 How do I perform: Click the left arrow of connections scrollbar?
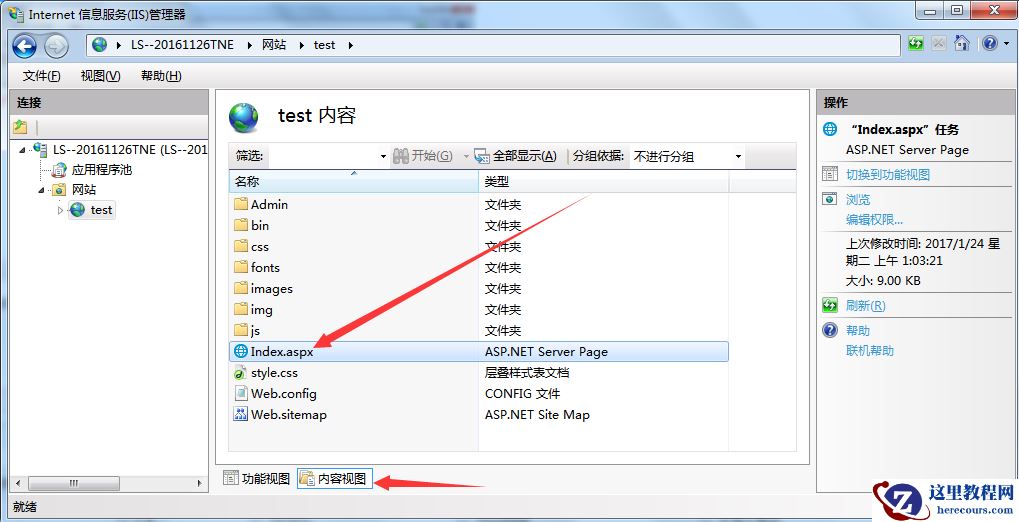(x=18, y=484)
